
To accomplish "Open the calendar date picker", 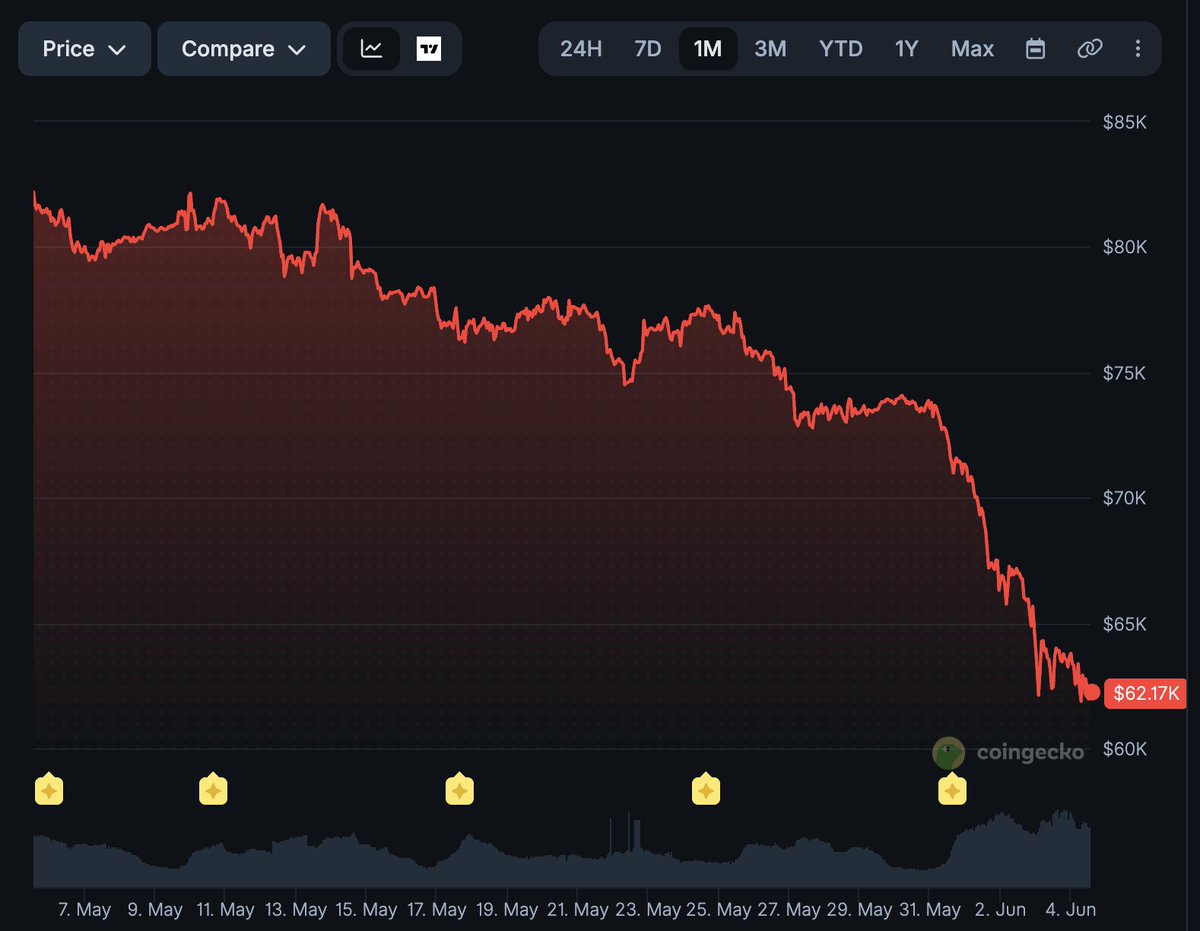I will point(1036,49).
